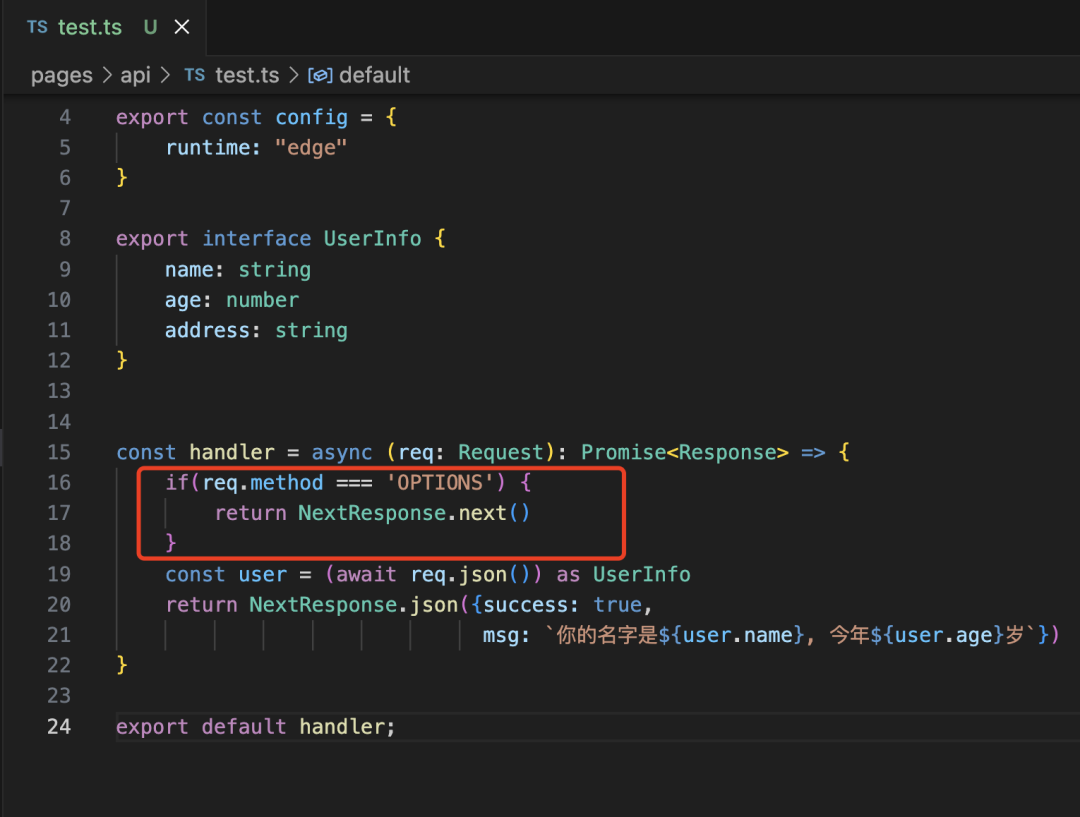Viewport: 1080px width, 817px height.
Task: Click NextResponse.next() call on line 17
Action: 414,513
